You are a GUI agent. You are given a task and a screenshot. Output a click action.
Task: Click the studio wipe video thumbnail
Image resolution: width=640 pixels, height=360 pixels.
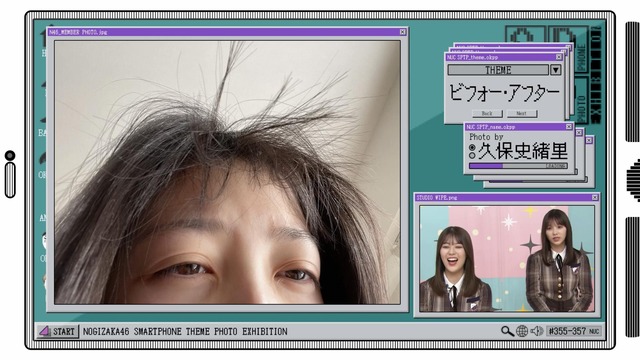pos(507,259)
